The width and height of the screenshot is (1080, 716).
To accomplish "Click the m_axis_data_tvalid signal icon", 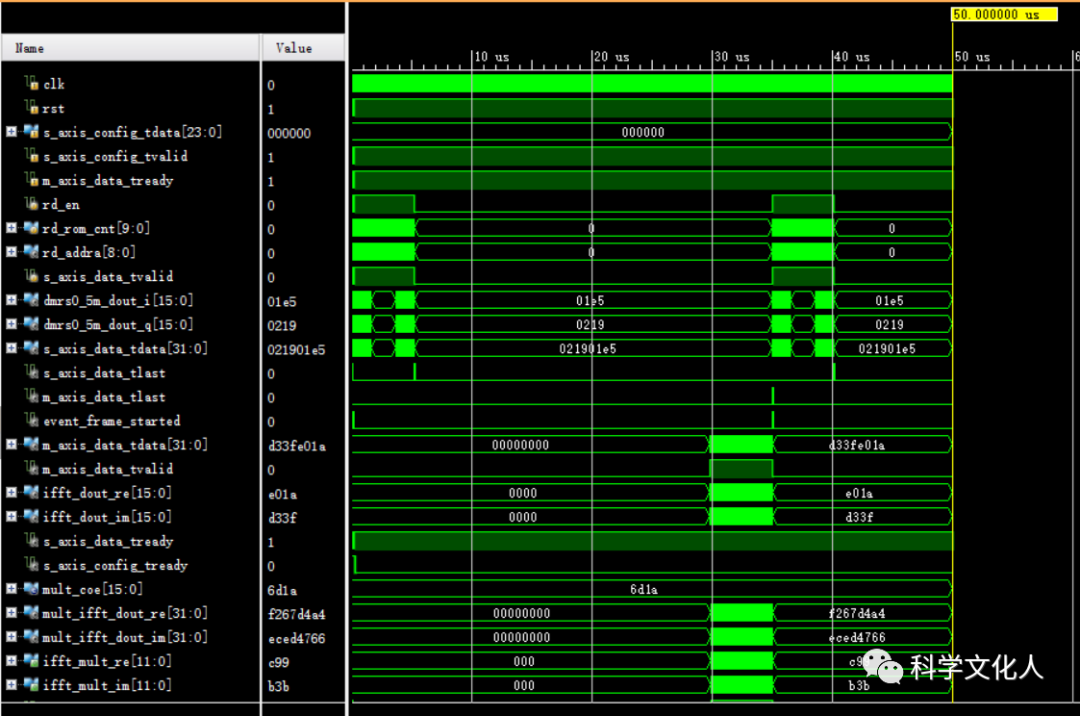I will (x=32, y=469).
